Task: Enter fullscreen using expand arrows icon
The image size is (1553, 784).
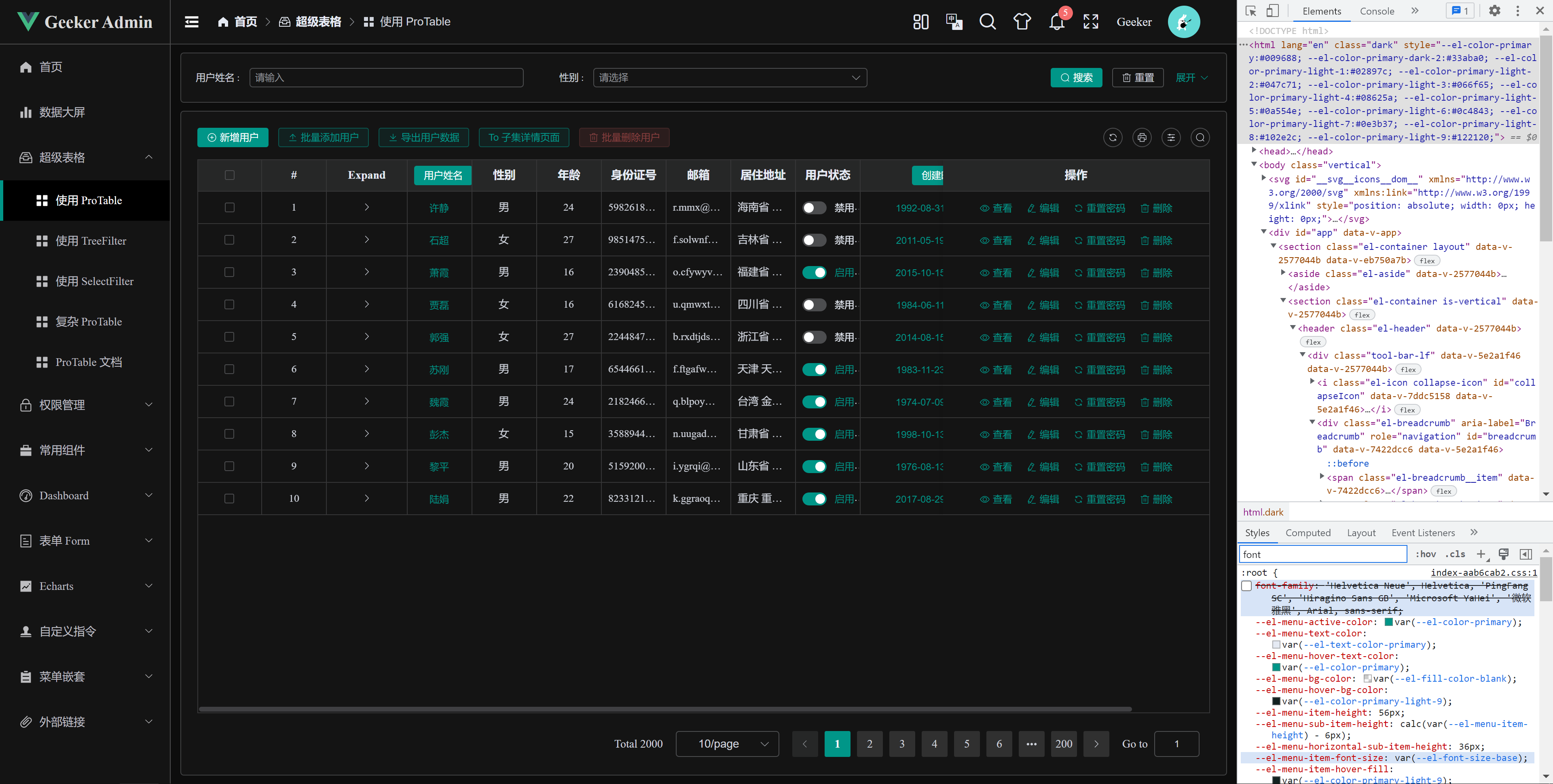Action: [1091, 22]
